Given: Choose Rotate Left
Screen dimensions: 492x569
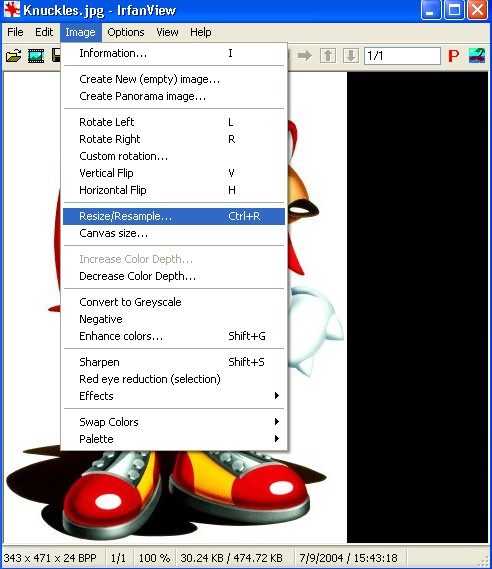Looking at the screenshot, I should coord(174,122).
